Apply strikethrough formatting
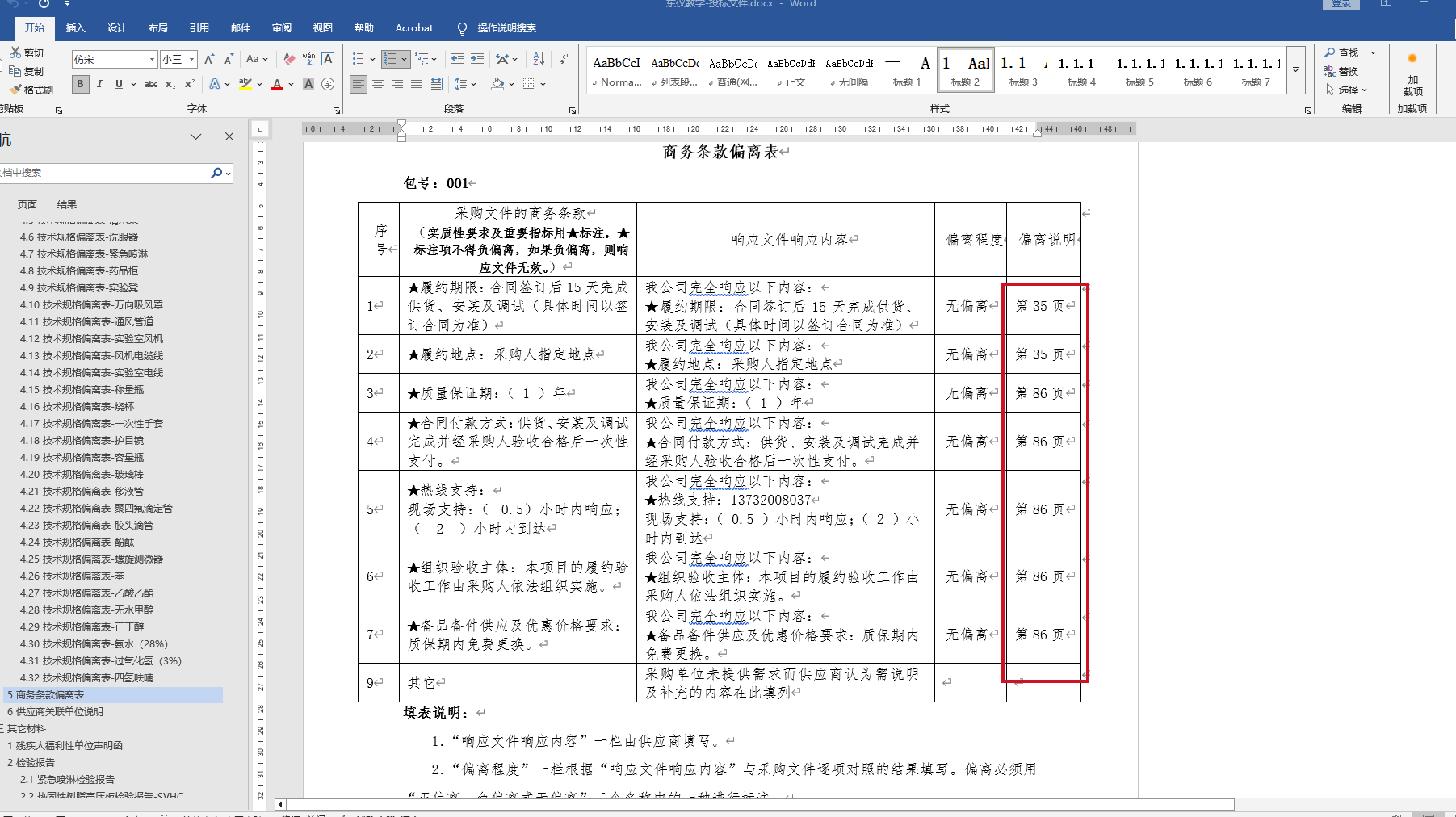 151,84
